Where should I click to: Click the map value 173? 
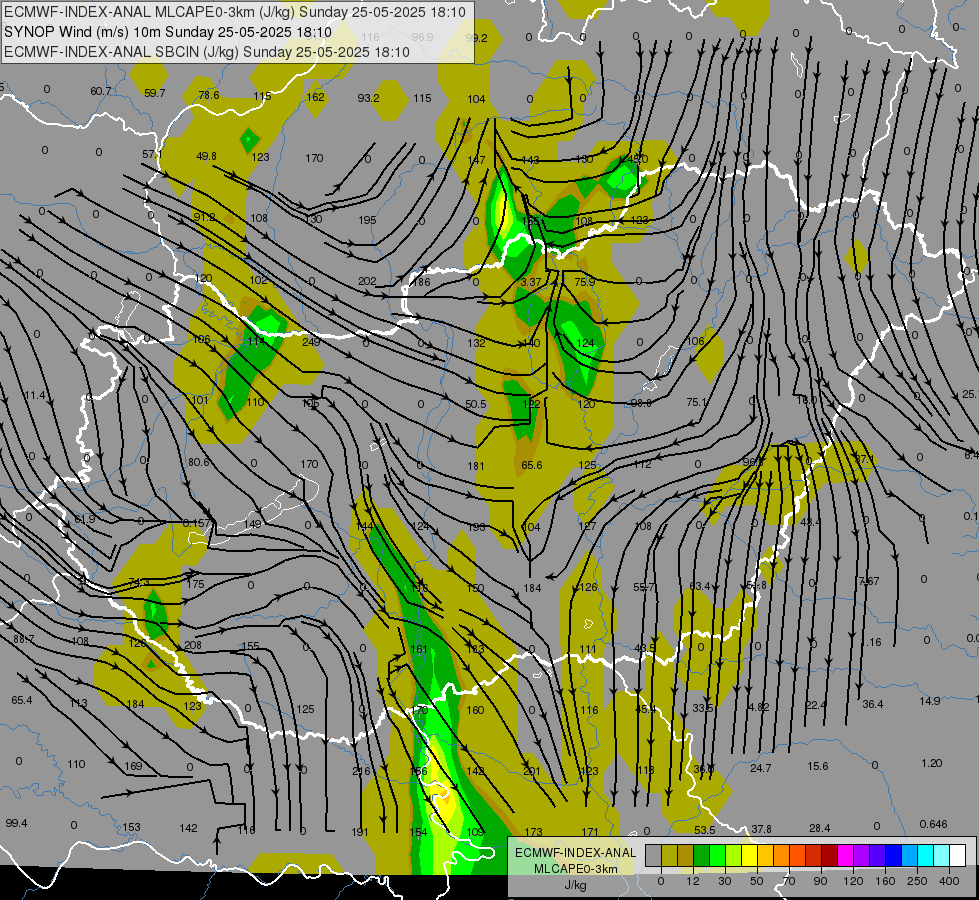pyautogui.click(x=534, y=832)
